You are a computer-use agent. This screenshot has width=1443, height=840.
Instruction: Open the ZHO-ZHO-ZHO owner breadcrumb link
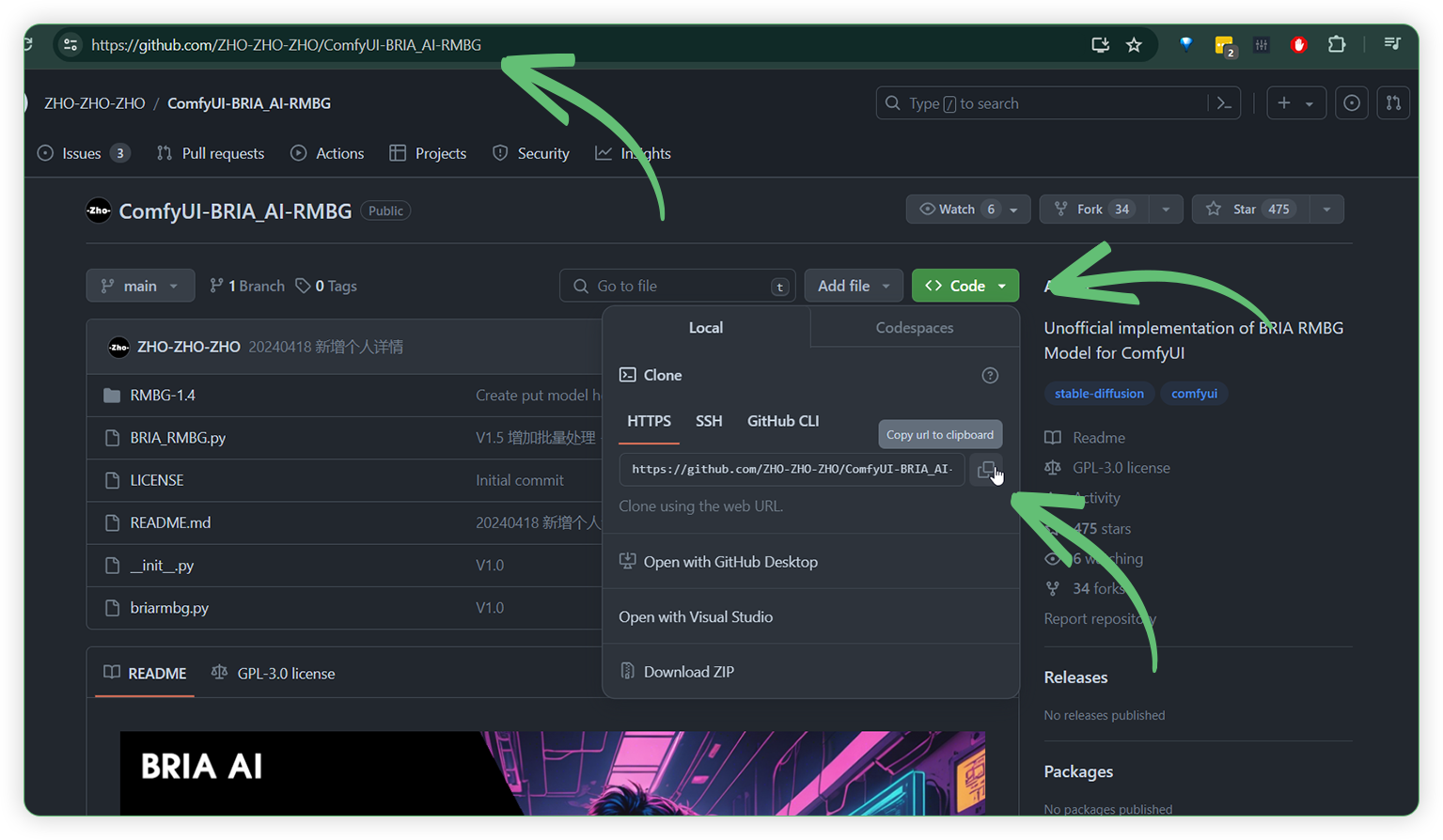pos(95,103)
